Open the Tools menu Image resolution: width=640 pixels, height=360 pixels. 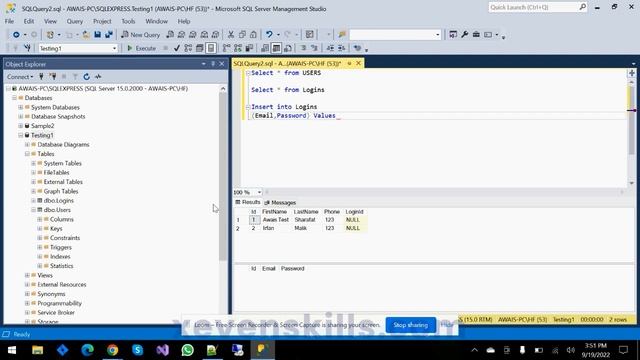click(128, 21)
